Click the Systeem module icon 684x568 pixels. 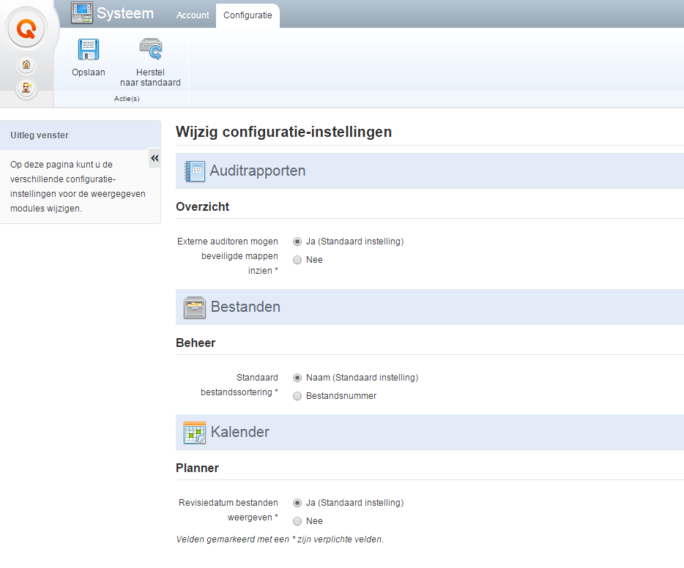(81, 13)
